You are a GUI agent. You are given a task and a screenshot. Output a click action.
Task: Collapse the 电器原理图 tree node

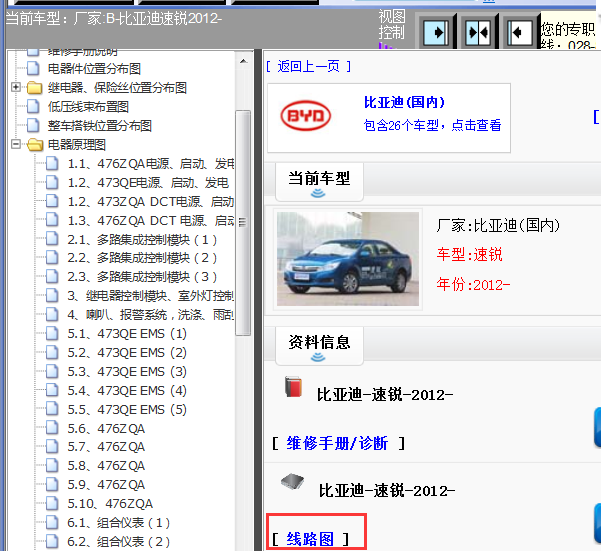pyautogui.click(x=16, y=144)
